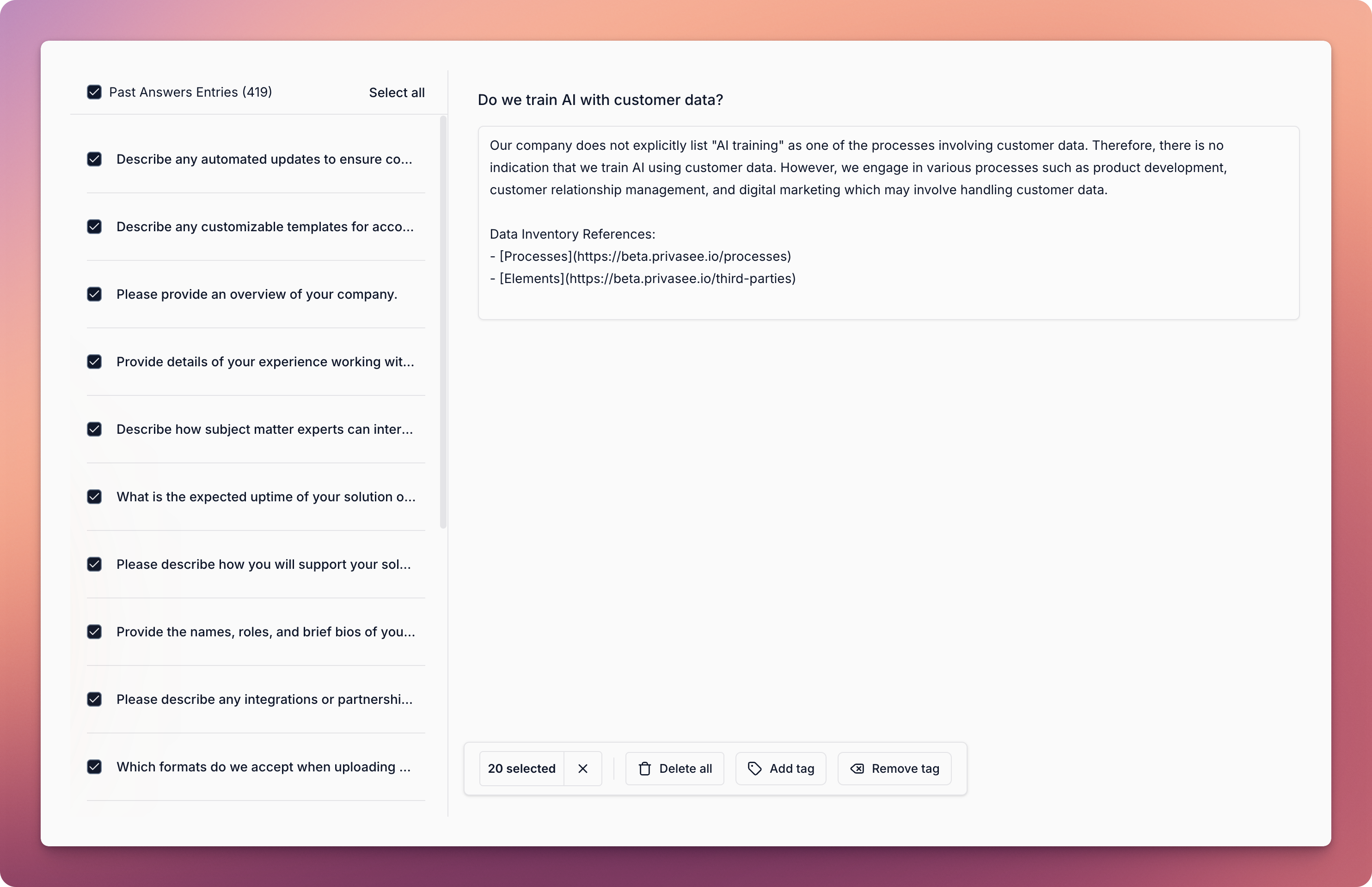Click the Add tag button
The width and height of the screenshot is (1372, 887).
[x=781, y=768]
